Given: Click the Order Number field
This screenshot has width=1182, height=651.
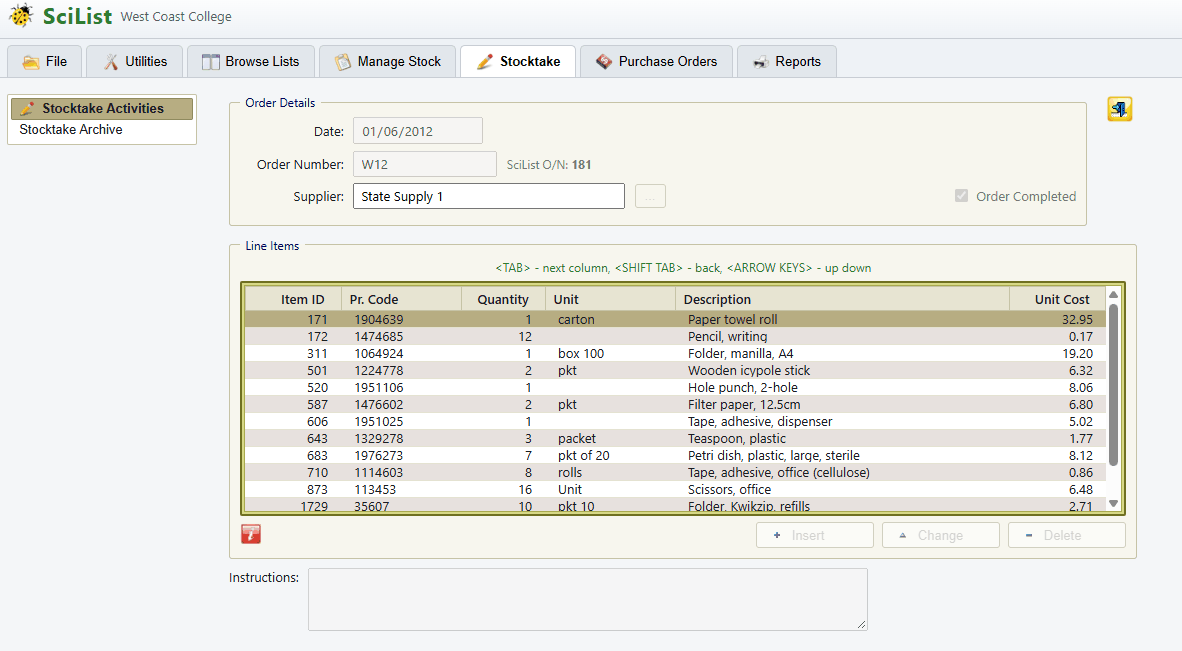Looking at the screenshot, I should (x=425, y=164).
